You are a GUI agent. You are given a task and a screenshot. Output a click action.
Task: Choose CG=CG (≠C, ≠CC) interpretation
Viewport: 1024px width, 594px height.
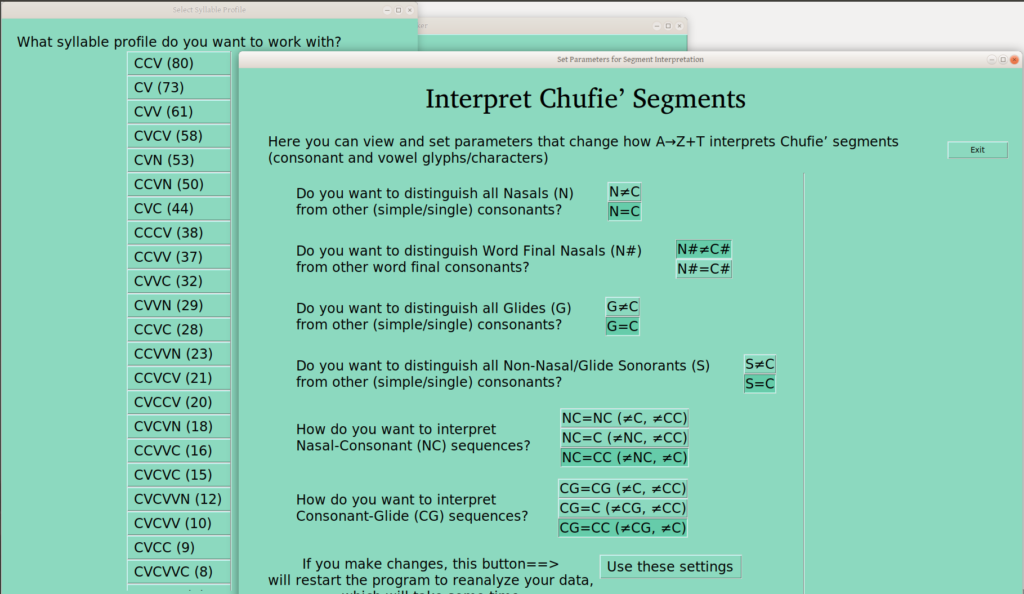[x=622, y=488]
